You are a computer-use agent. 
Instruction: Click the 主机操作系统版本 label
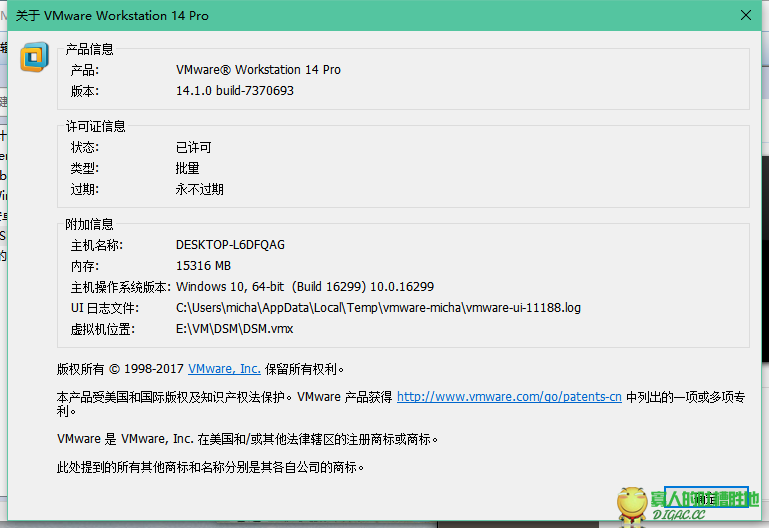[121, 287]
